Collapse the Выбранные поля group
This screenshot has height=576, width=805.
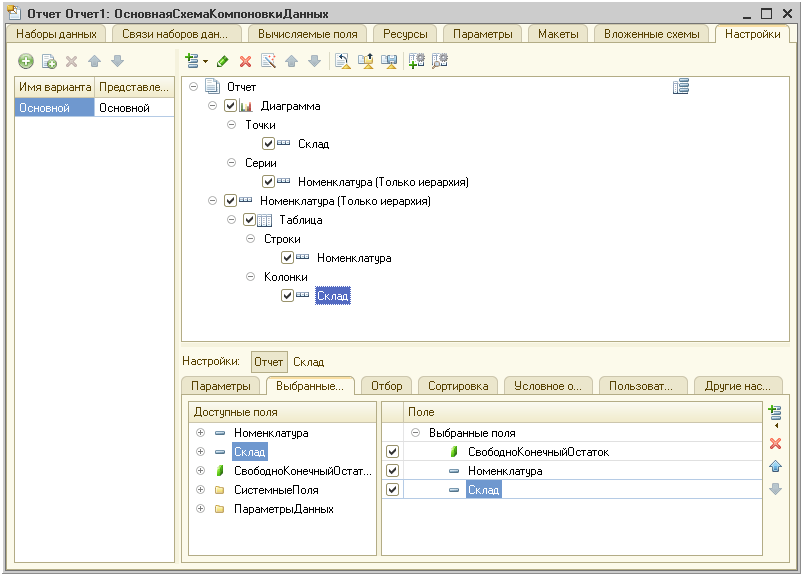pyautogui.click(x=415, y=433)
